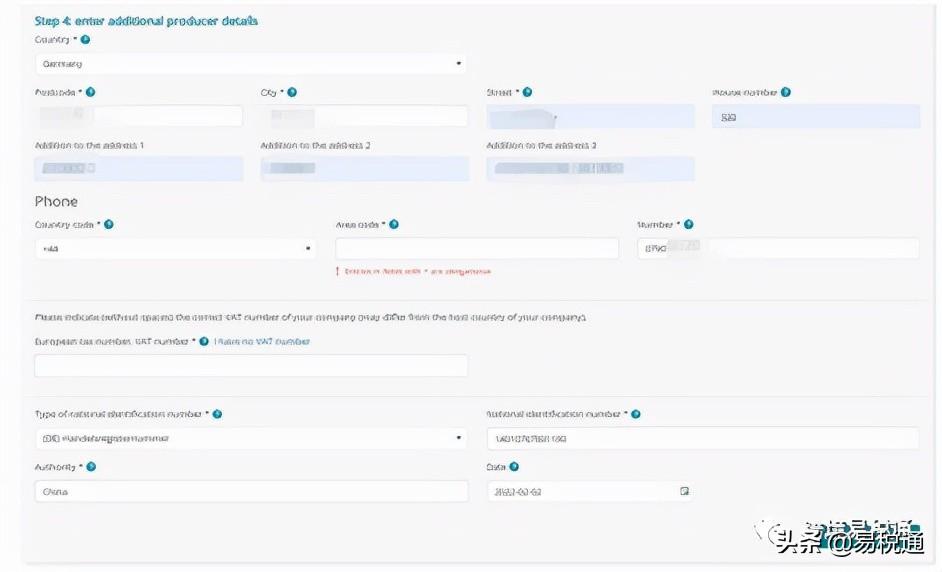Viewport: 942px width, 572px height.
Task: Click the Area code help icon
Action: [394, 225]
